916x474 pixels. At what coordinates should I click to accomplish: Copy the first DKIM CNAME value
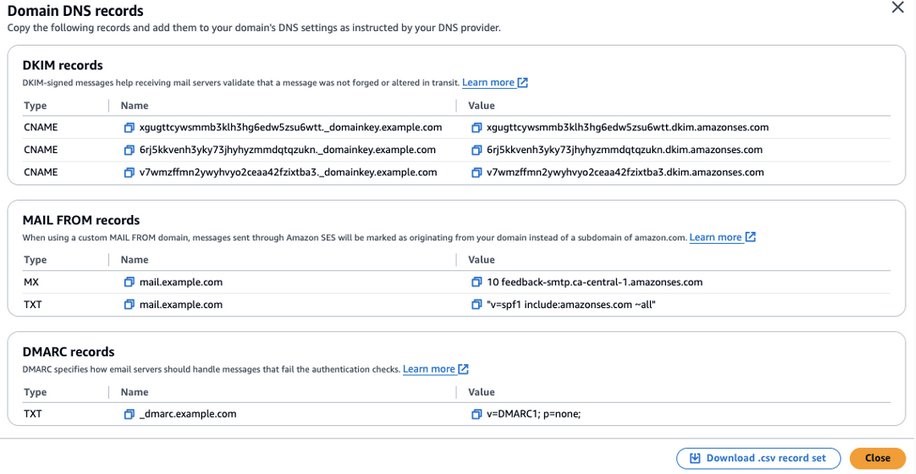[477, 127]
